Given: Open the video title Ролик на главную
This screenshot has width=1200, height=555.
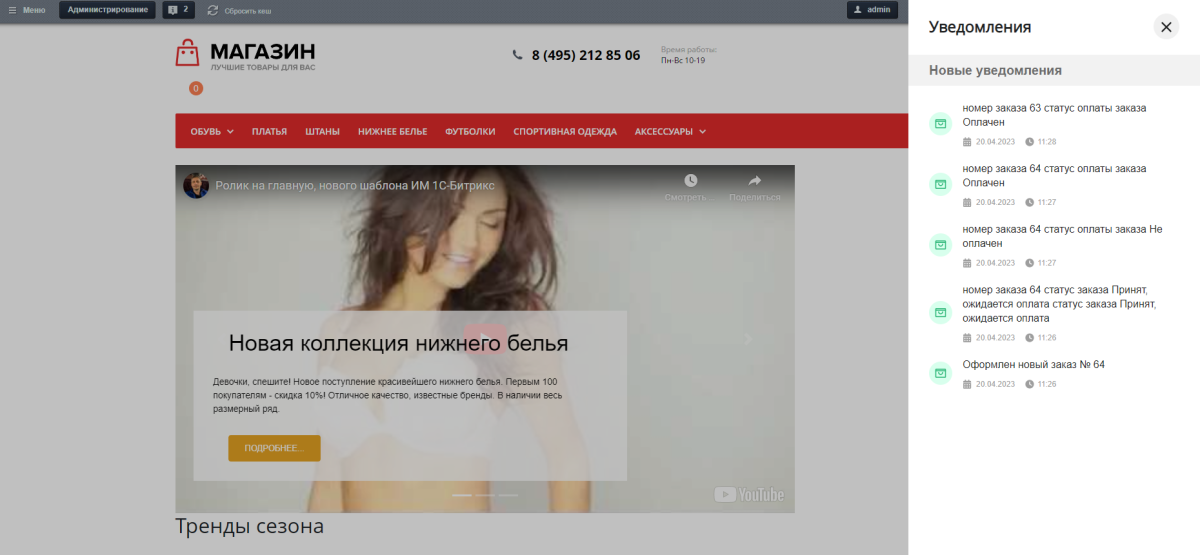Looking at the screenshot, I should (356, 185).
